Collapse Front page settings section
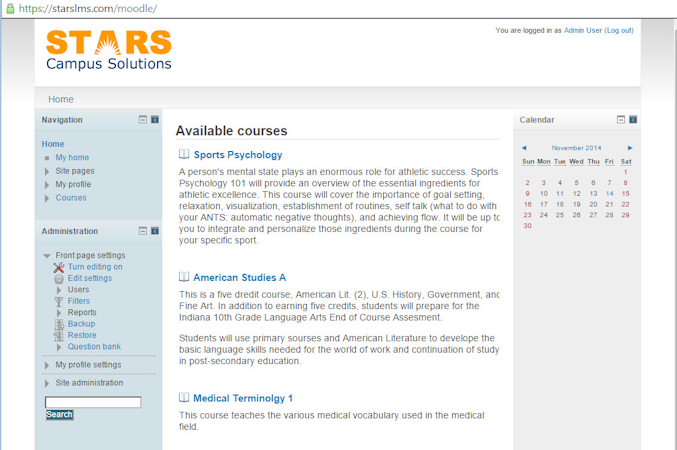The width and height of the screenshot is (677, 450). tap(47, 256)
